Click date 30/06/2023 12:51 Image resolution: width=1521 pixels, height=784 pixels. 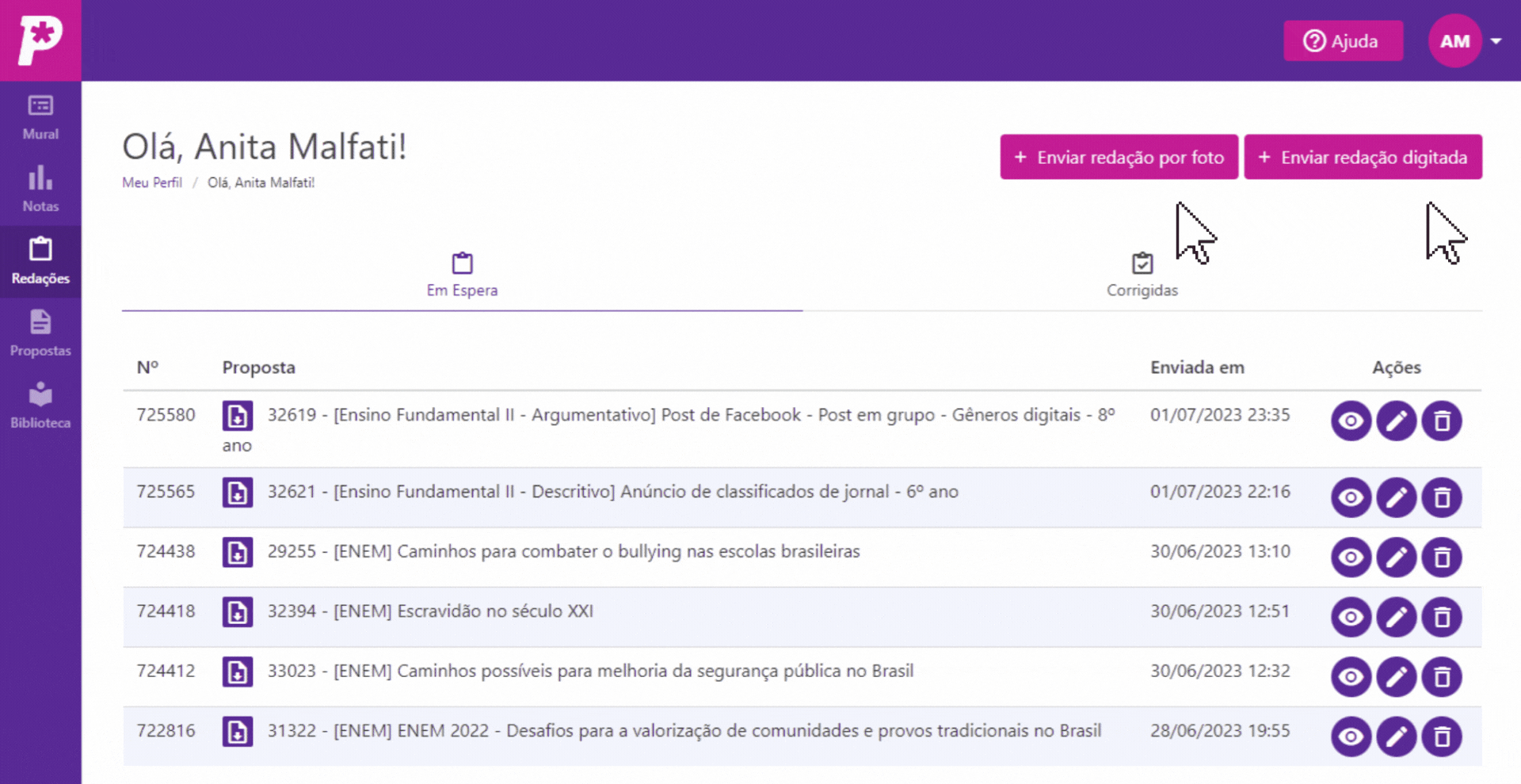[x=1220, y=611]
